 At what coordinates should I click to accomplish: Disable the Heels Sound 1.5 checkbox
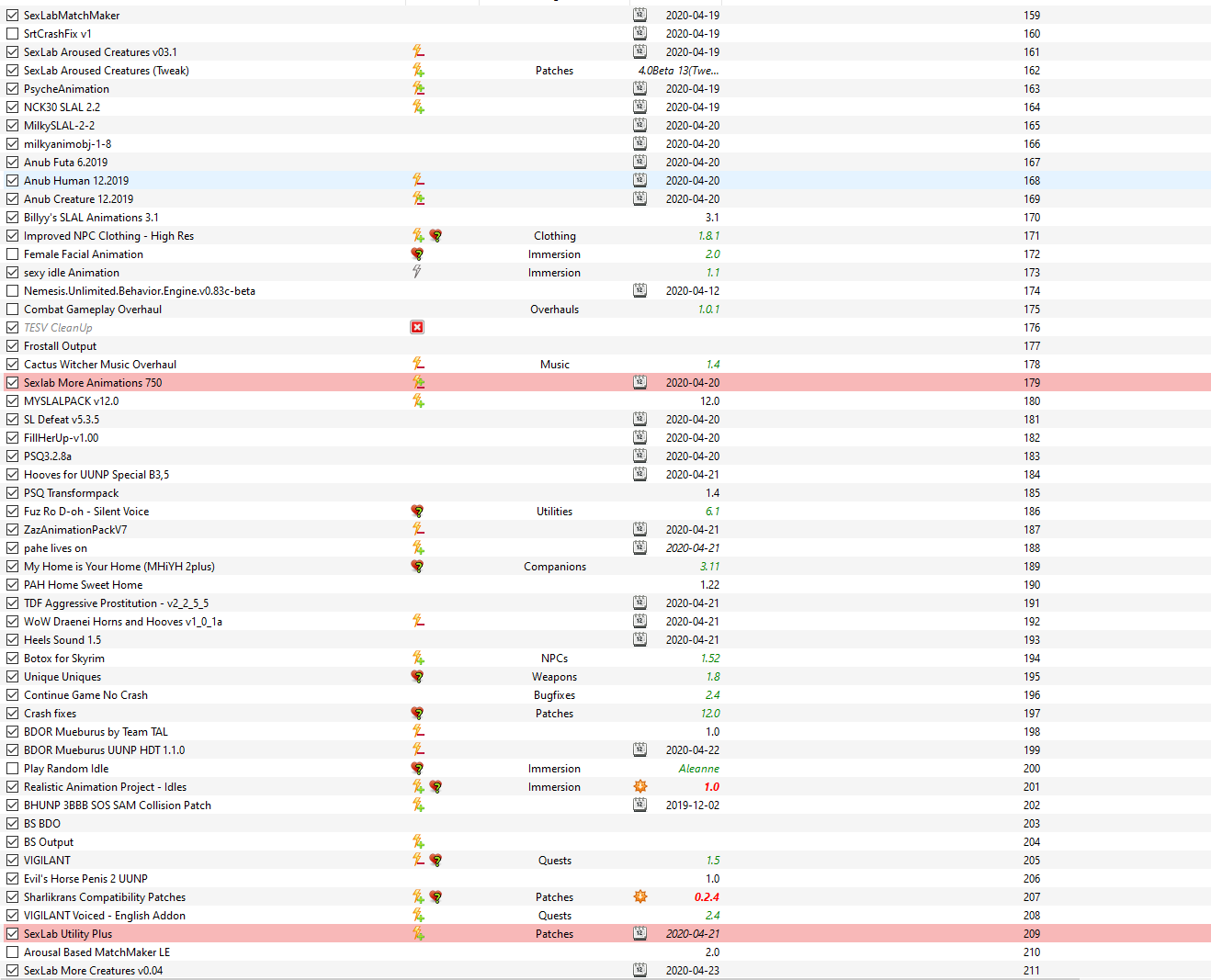point(12,640)
